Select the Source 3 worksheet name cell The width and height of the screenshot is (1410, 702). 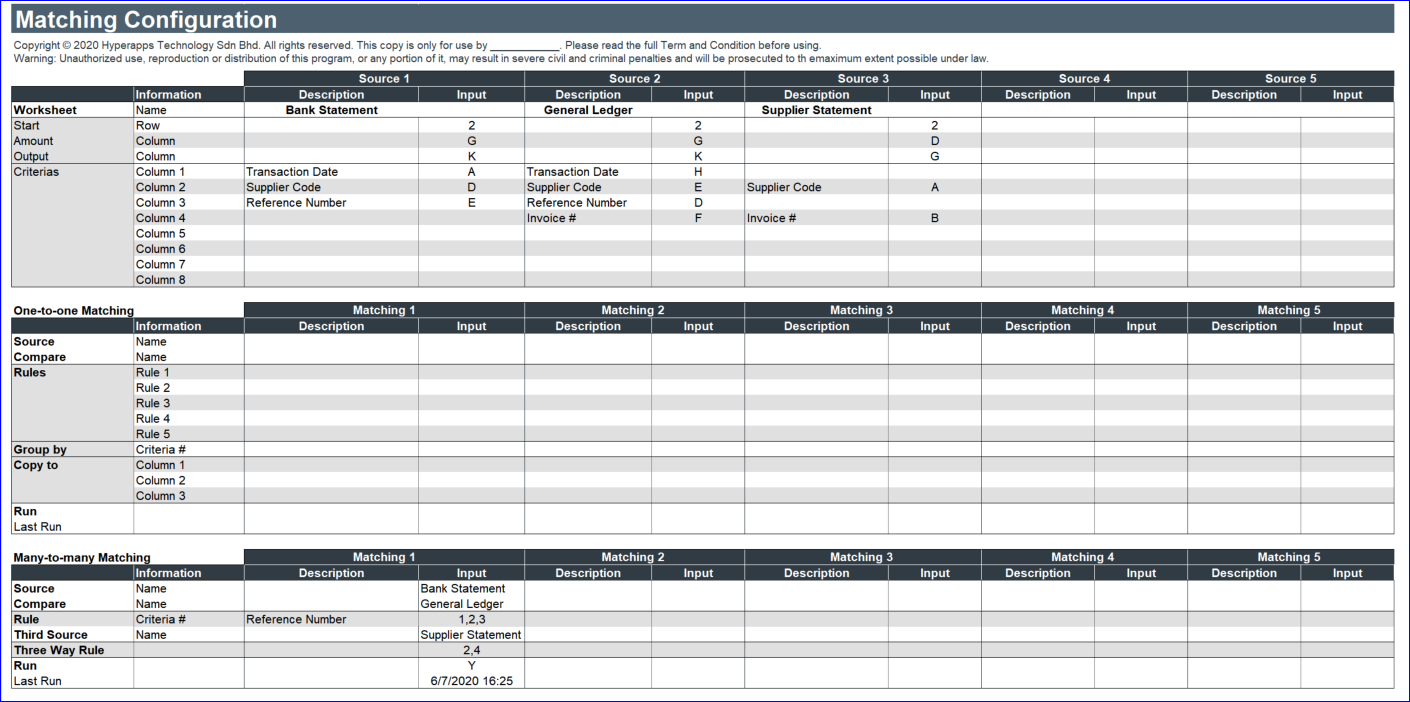pyautogui.click(x=816, y=110)
